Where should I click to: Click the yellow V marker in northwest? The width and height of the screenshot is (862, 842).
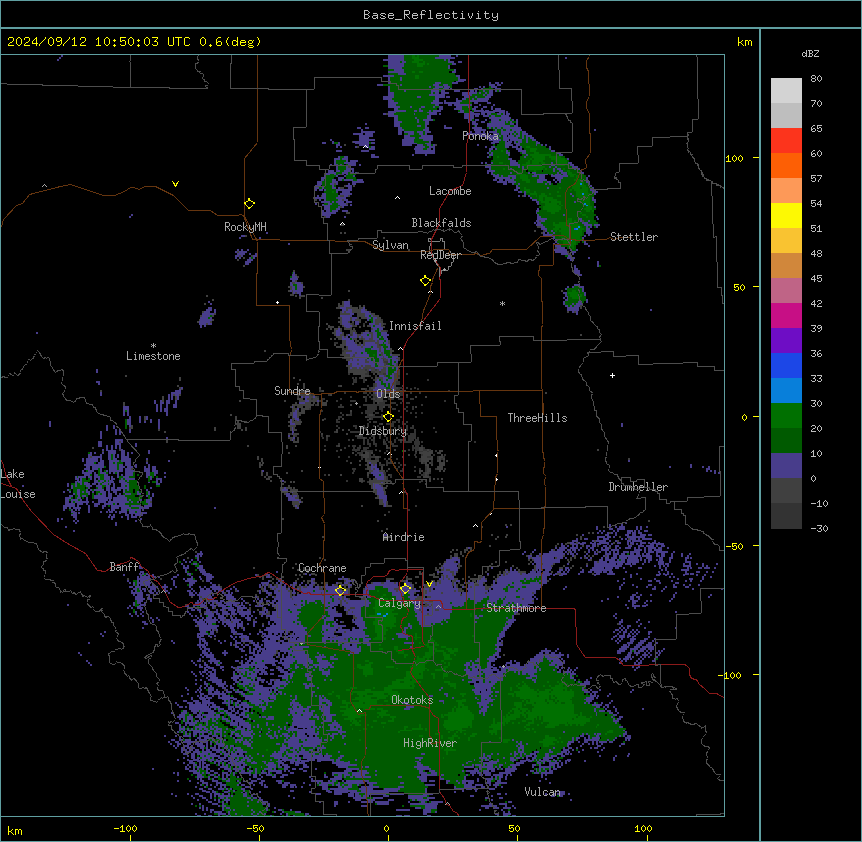(175, 184)
